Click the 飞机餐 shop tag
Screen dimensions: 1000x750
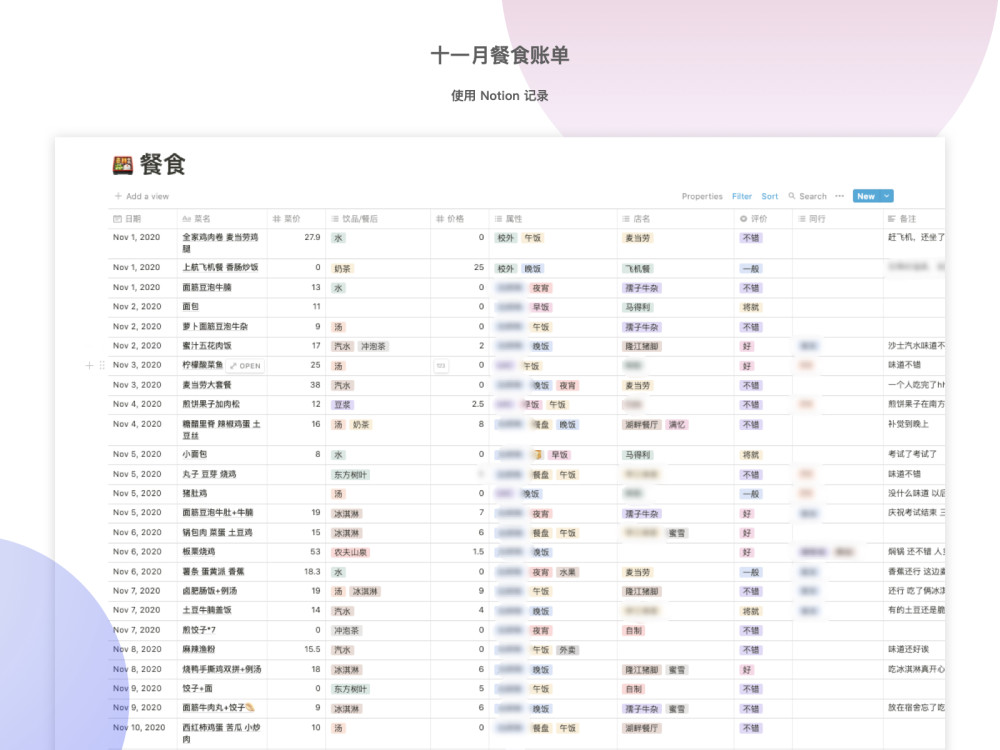tap(638, 269)
